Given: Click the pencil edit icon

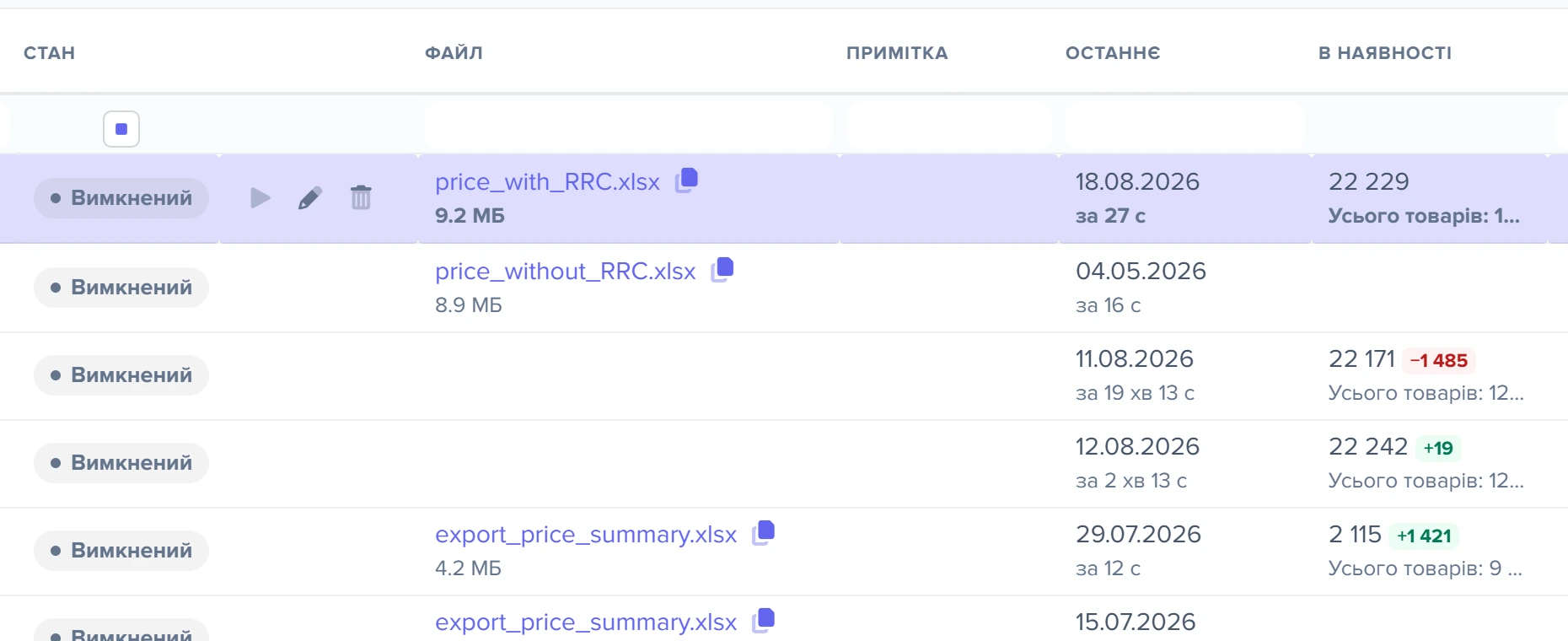Looking at the screenshot, I should 310,198.
